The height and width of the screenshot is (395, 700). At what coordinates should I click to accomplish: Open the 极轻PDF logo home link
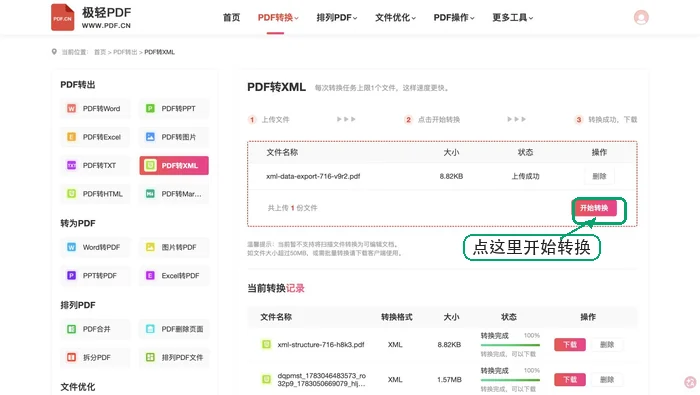point(91,17)
